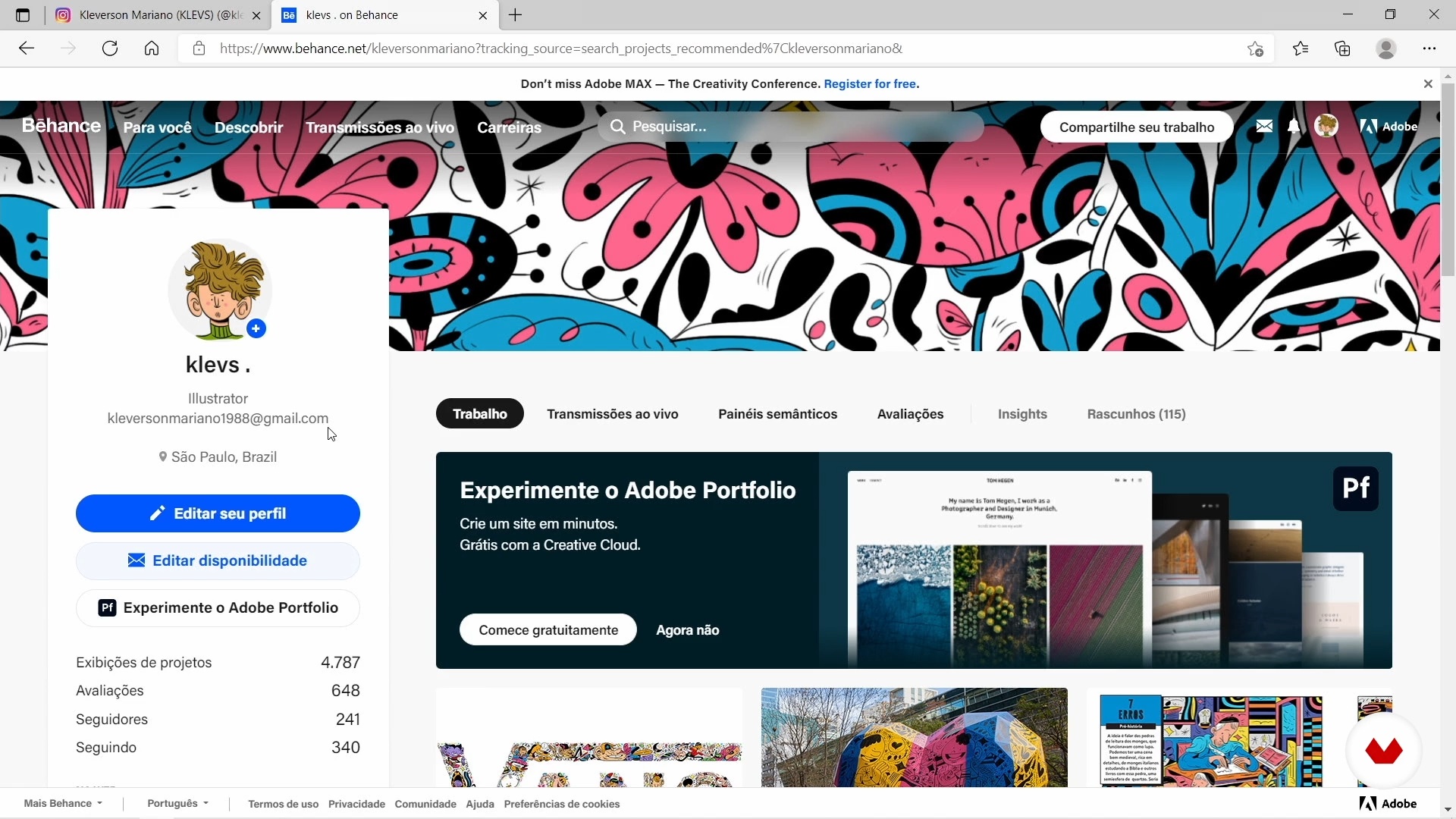Click the Adobe logo in footer
The width and height of the screenshot is (1456, 819).
1389,804
